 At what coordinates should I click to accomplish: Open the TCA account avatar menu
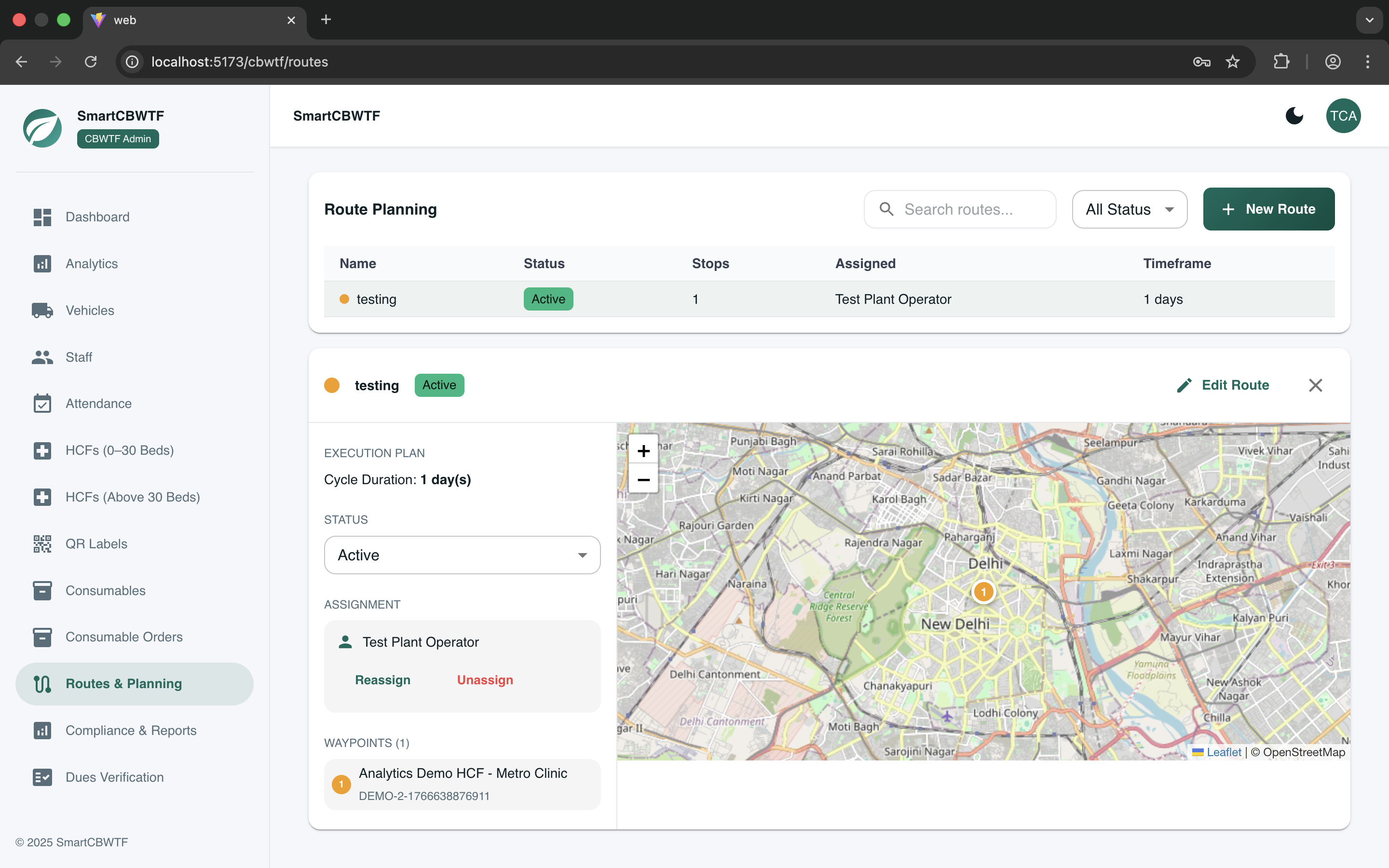[x=1343, y=115]
